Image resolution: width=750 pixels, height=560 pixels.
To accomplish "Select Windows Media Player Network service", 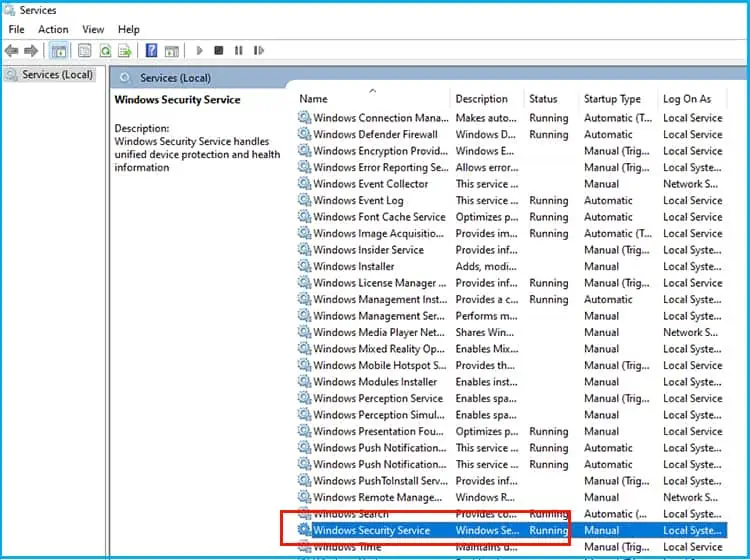I will pos(512,332).
